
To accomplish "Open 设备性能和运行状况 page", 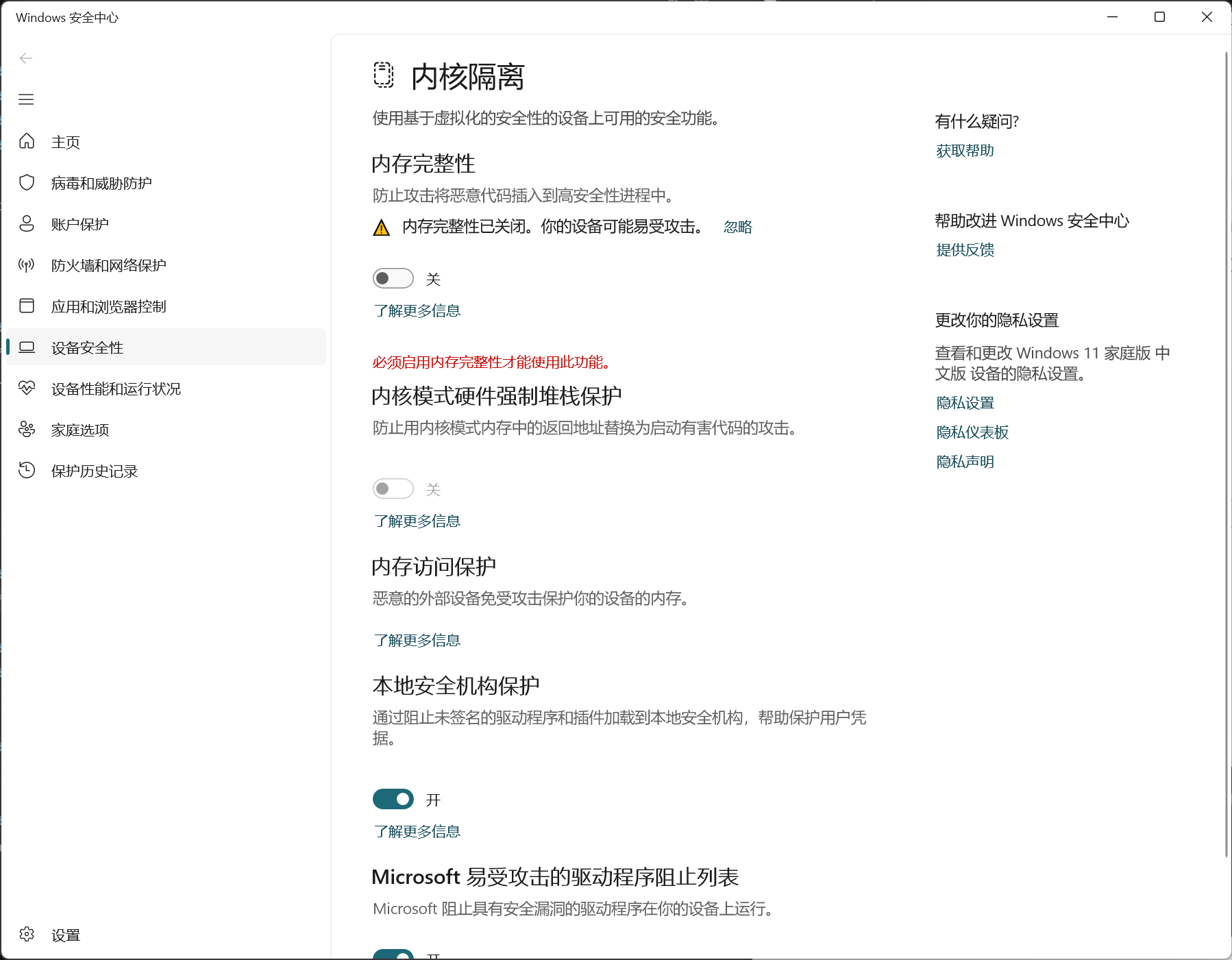I will [x=166, y=389].
